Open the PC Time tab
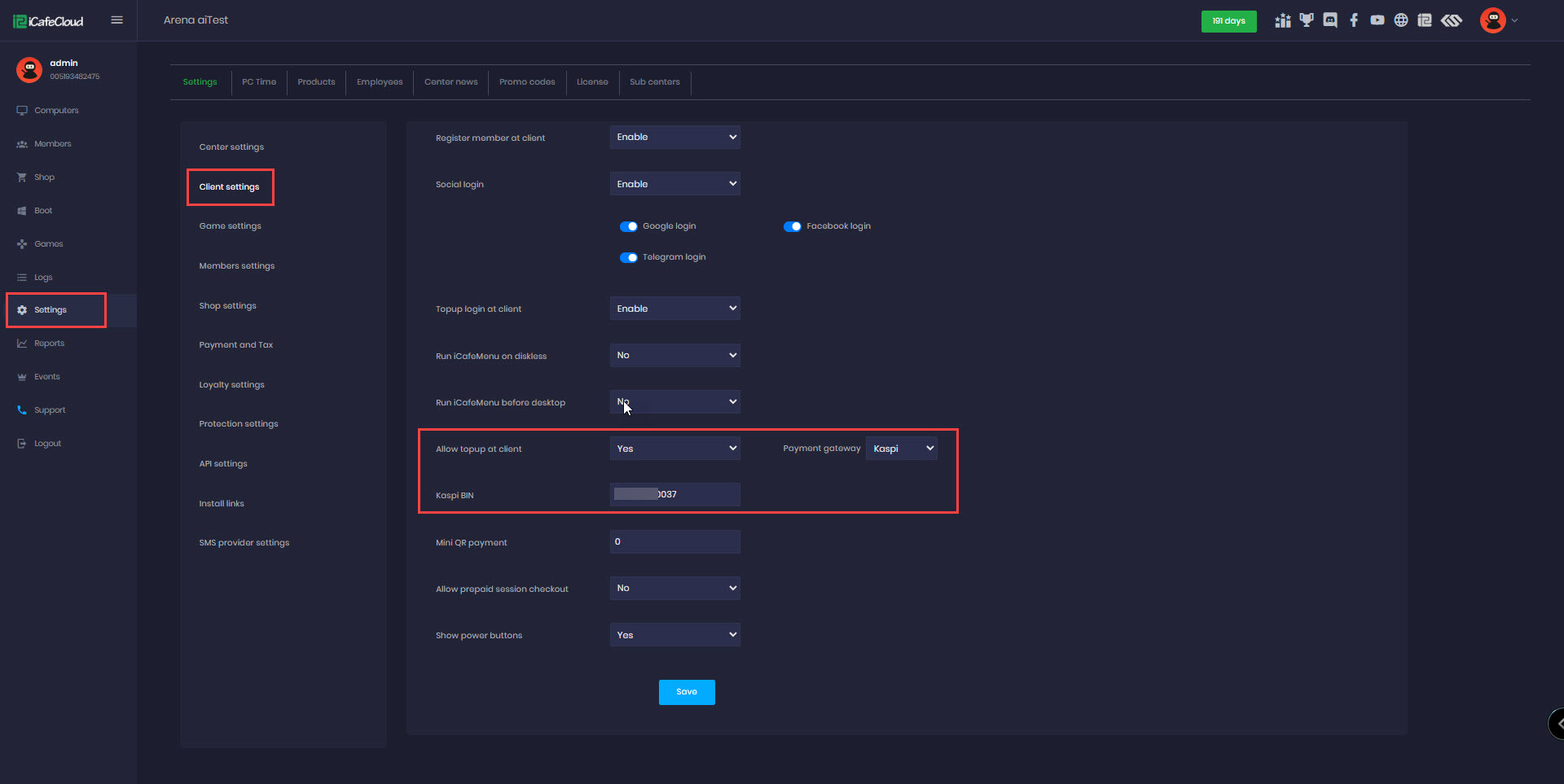This screenshot has width=1564, height=784. point(259,82)
